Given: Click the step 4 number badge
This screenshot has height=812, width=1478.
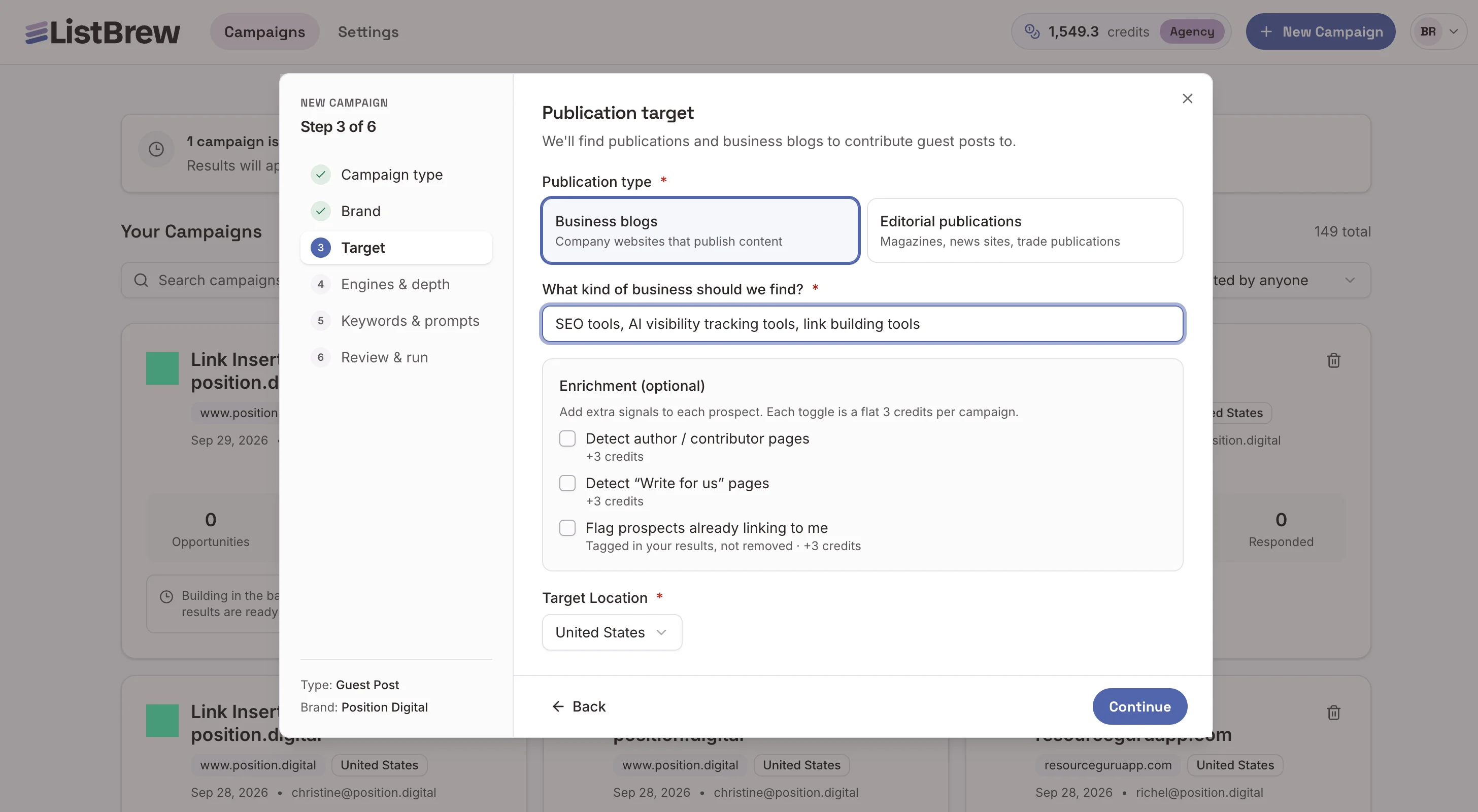Looking at the screenshot, I should click(321, 284).
